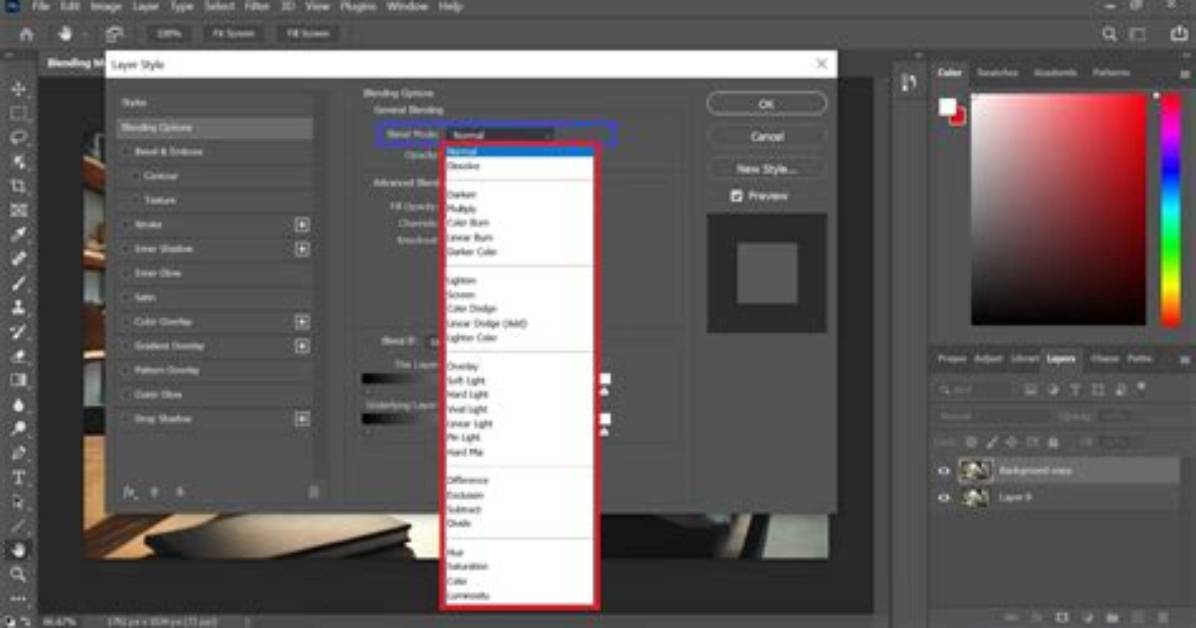1196x628 pixels.
Task: Click the Share icon at top right
Action: point(1178,34)
